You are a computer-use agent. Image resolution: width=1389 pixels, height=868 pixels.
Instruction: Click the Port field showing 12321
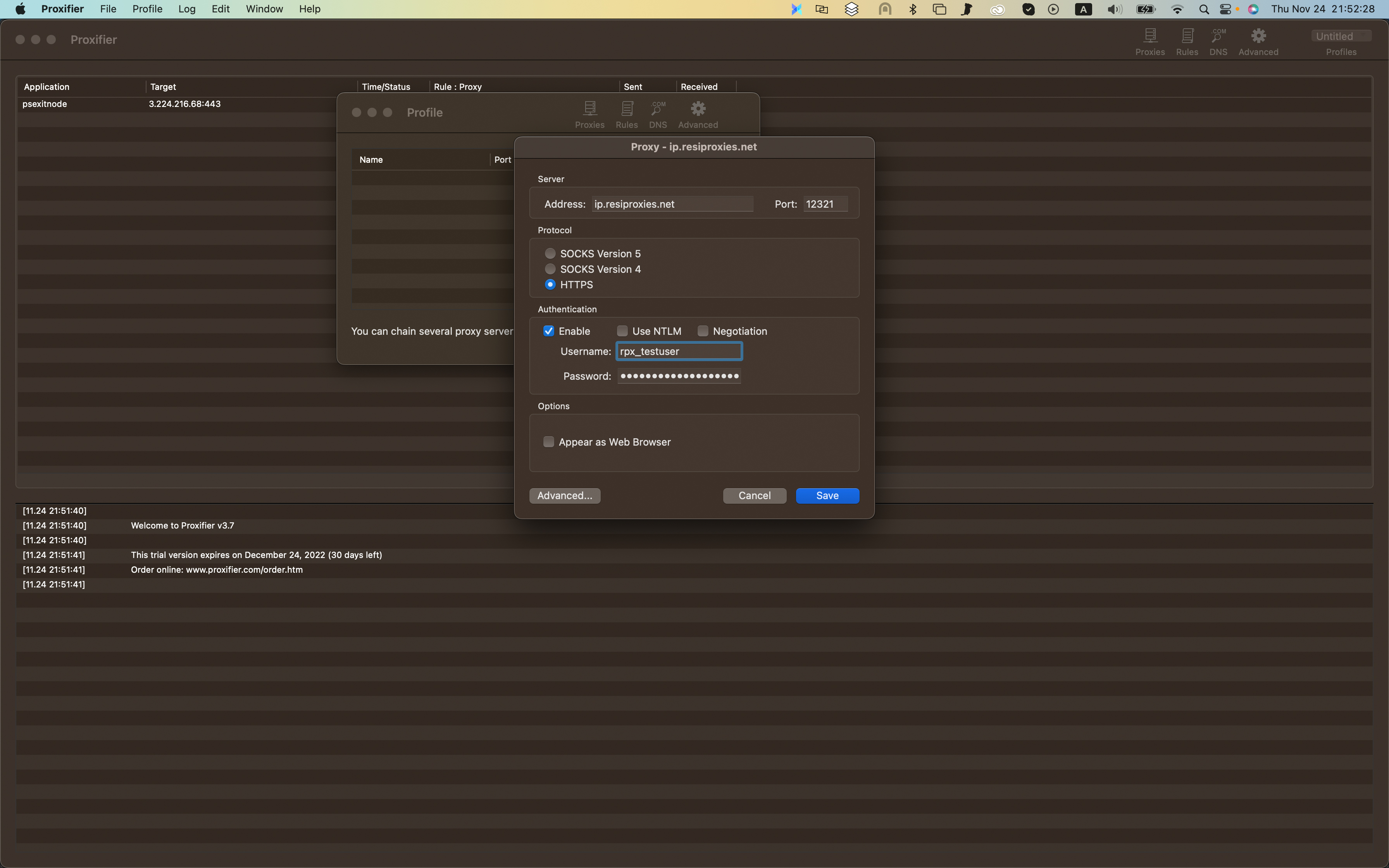(x=825, y=204)
